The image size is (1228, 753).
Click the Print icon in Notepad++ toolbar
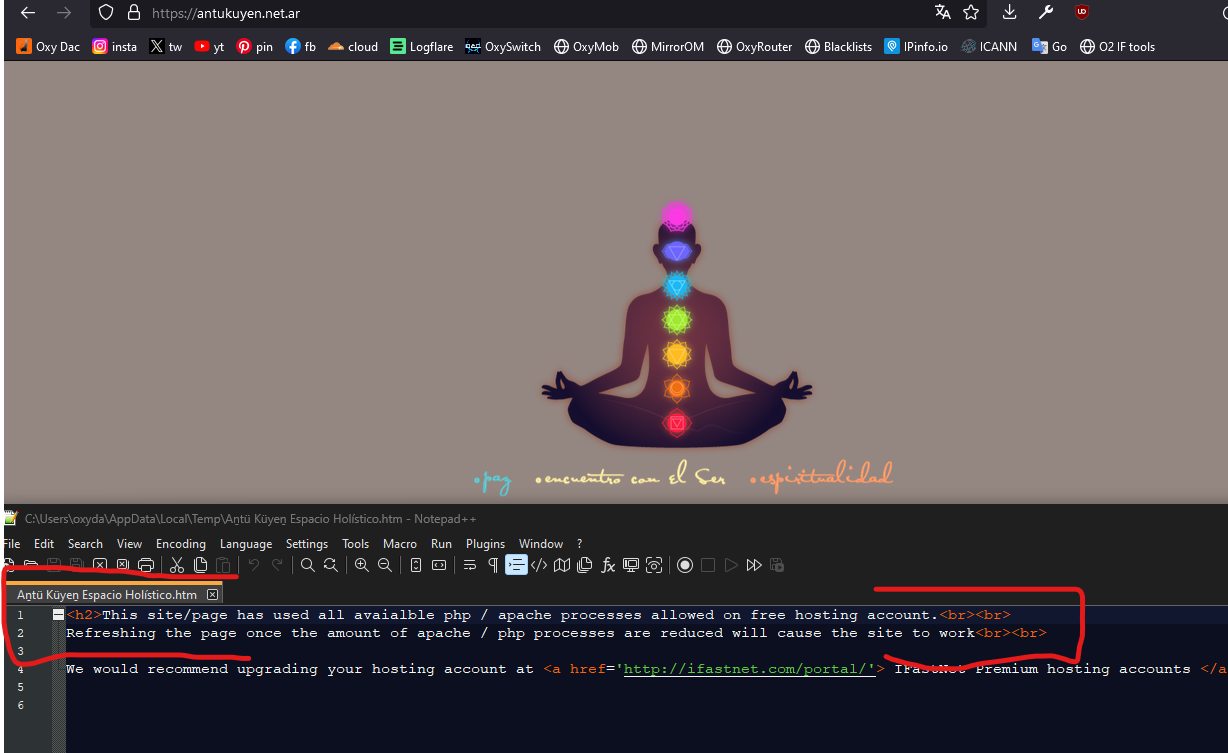(x=146, y=565)
